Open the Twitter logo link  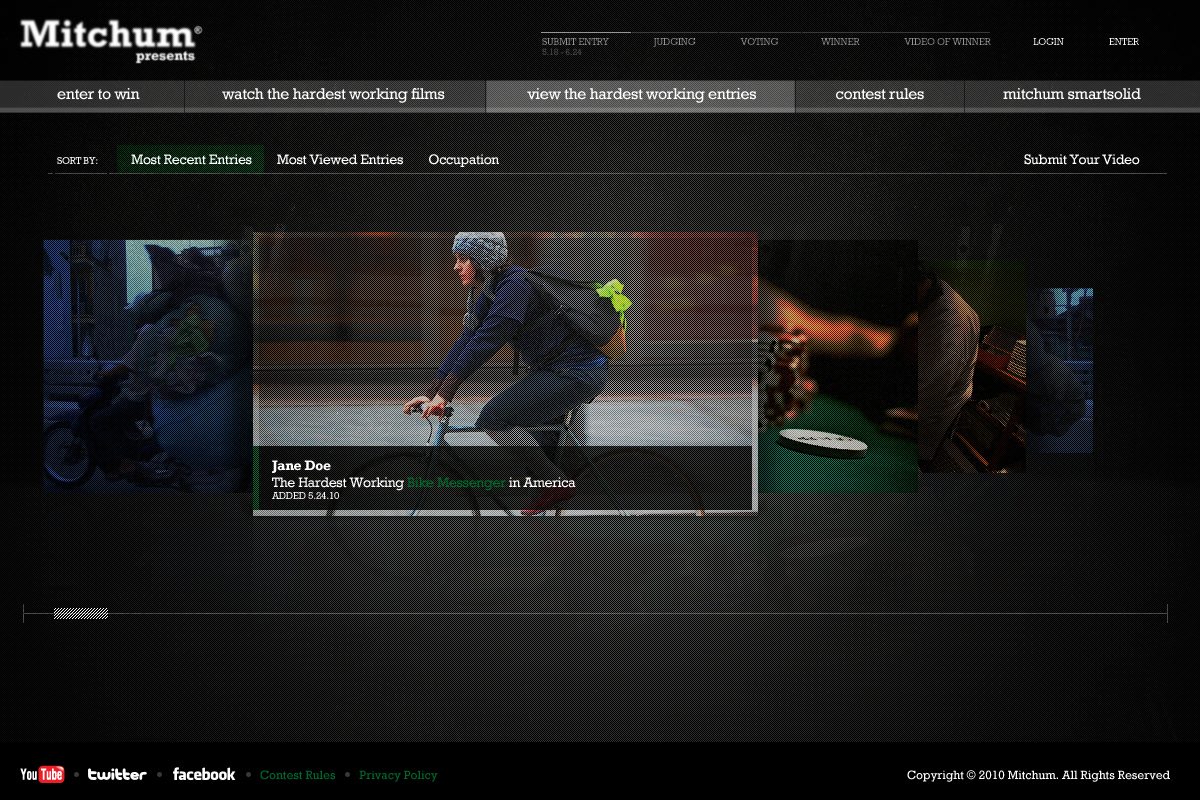117,775
